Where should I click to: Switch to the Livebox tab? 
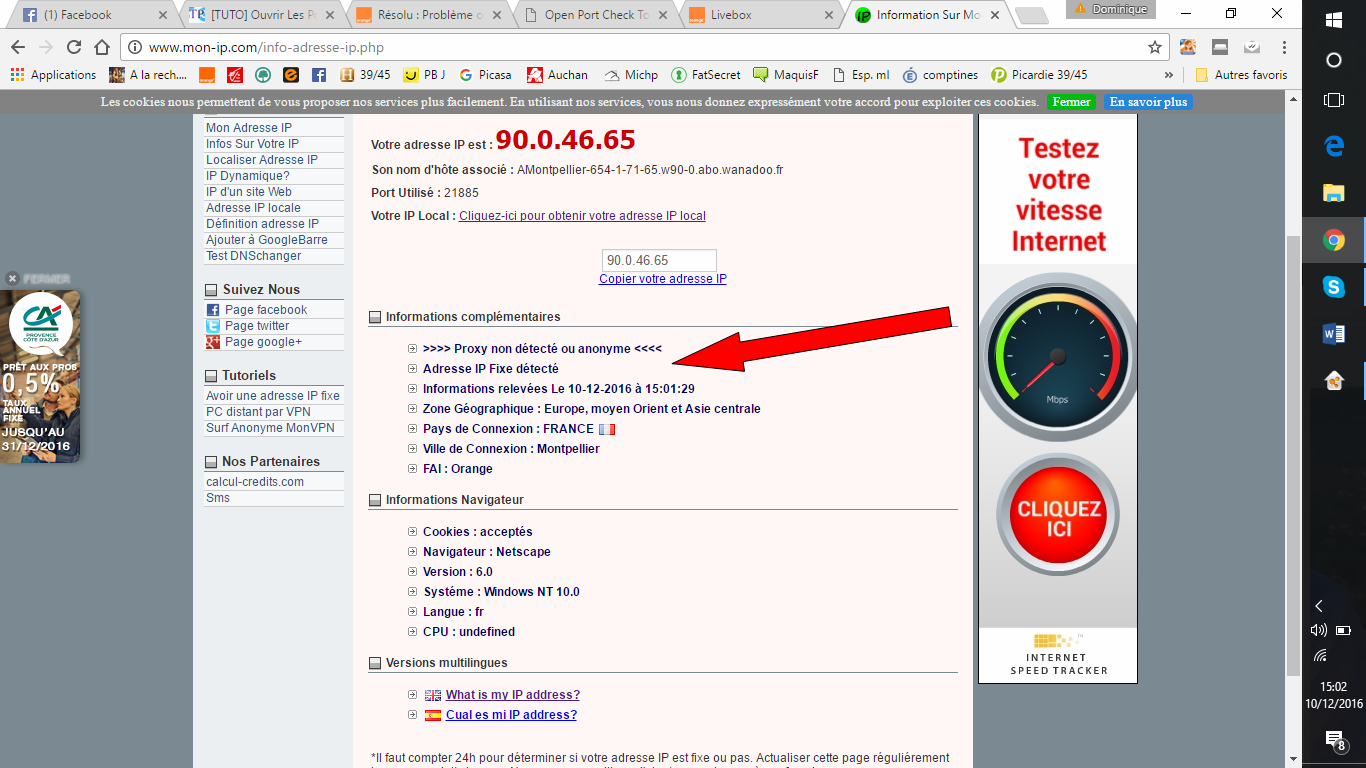click(760, 15)
